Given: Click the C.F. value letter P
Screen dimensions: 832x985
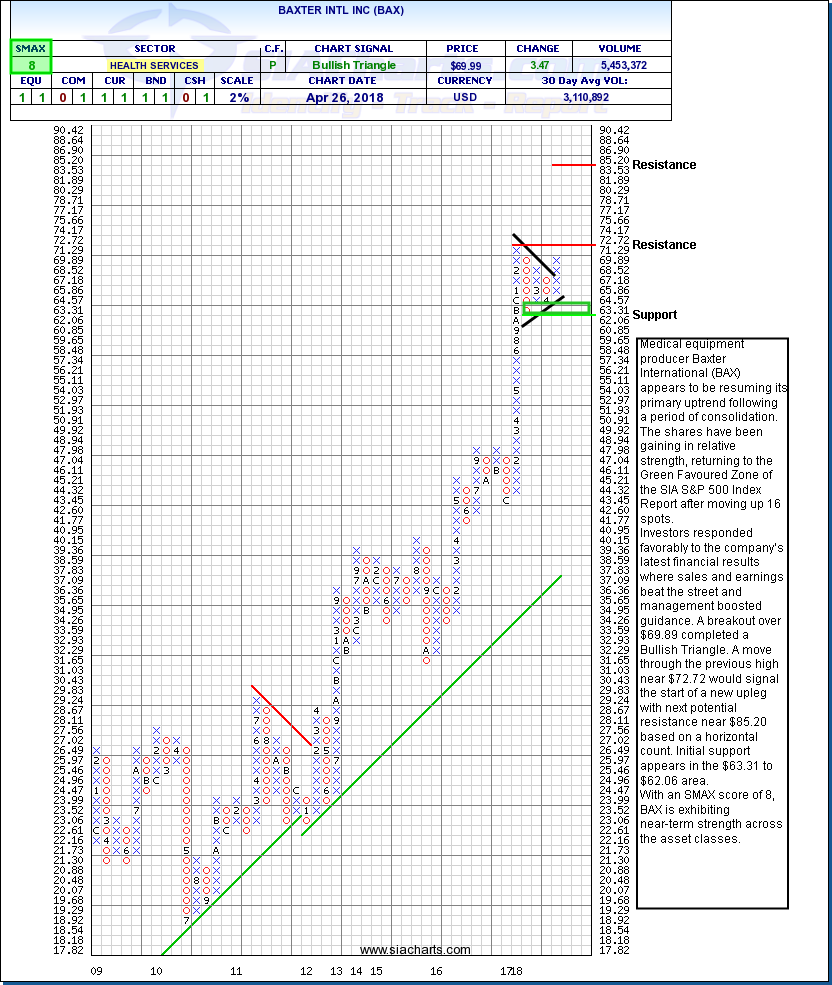Looking at the screenshot, I should [273, 65].
